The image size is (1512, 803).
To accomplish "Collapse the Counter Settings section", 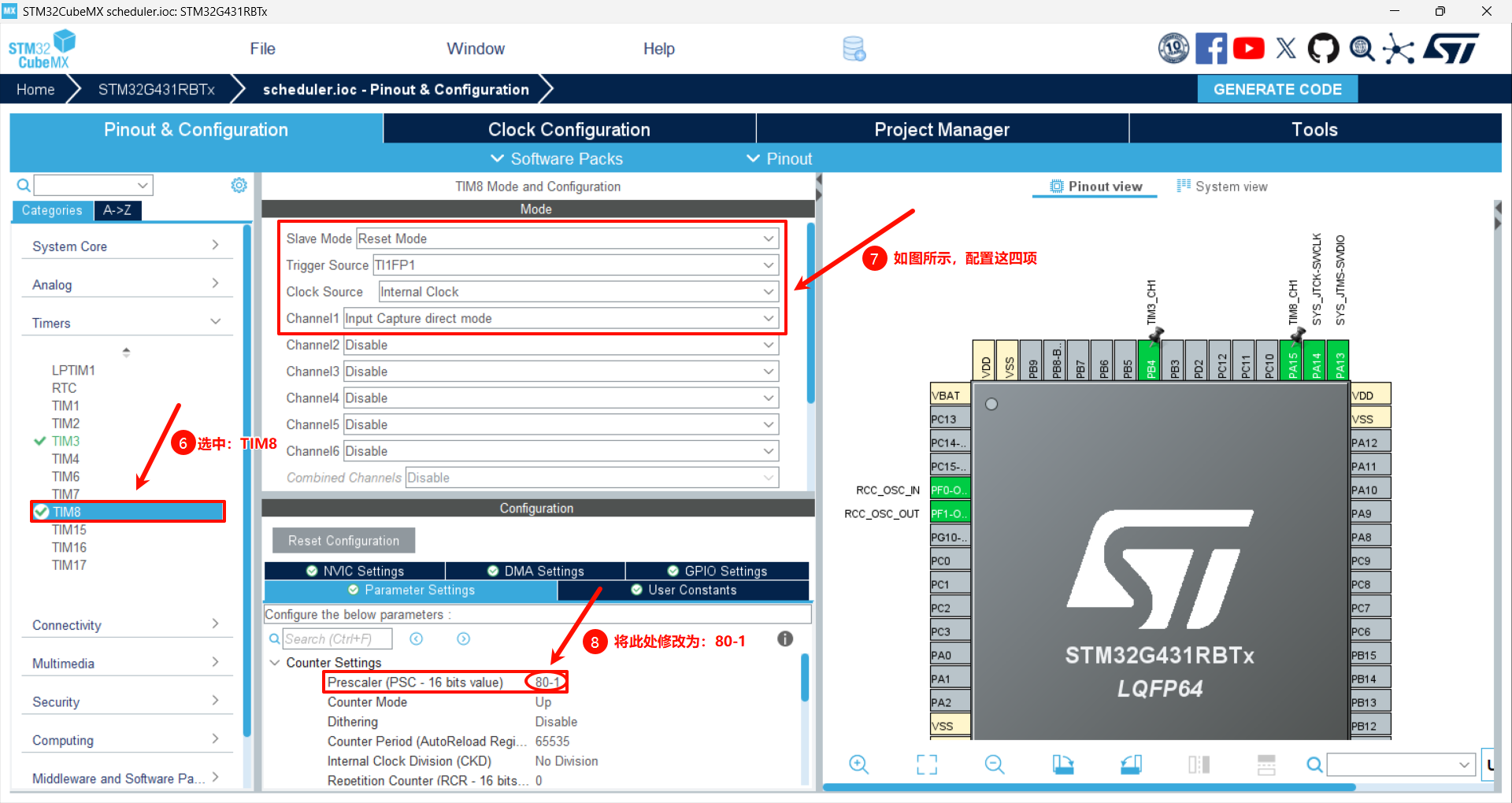I will (x=275, y=663).
